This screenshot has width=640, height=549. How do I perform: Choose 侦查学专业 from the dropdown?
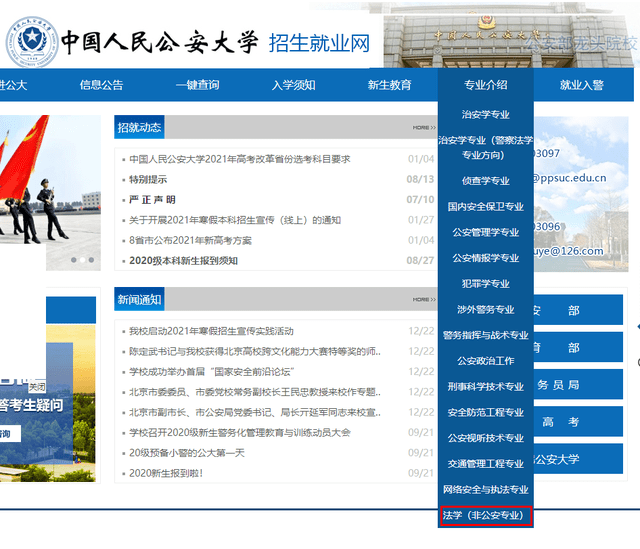(486, 181)
